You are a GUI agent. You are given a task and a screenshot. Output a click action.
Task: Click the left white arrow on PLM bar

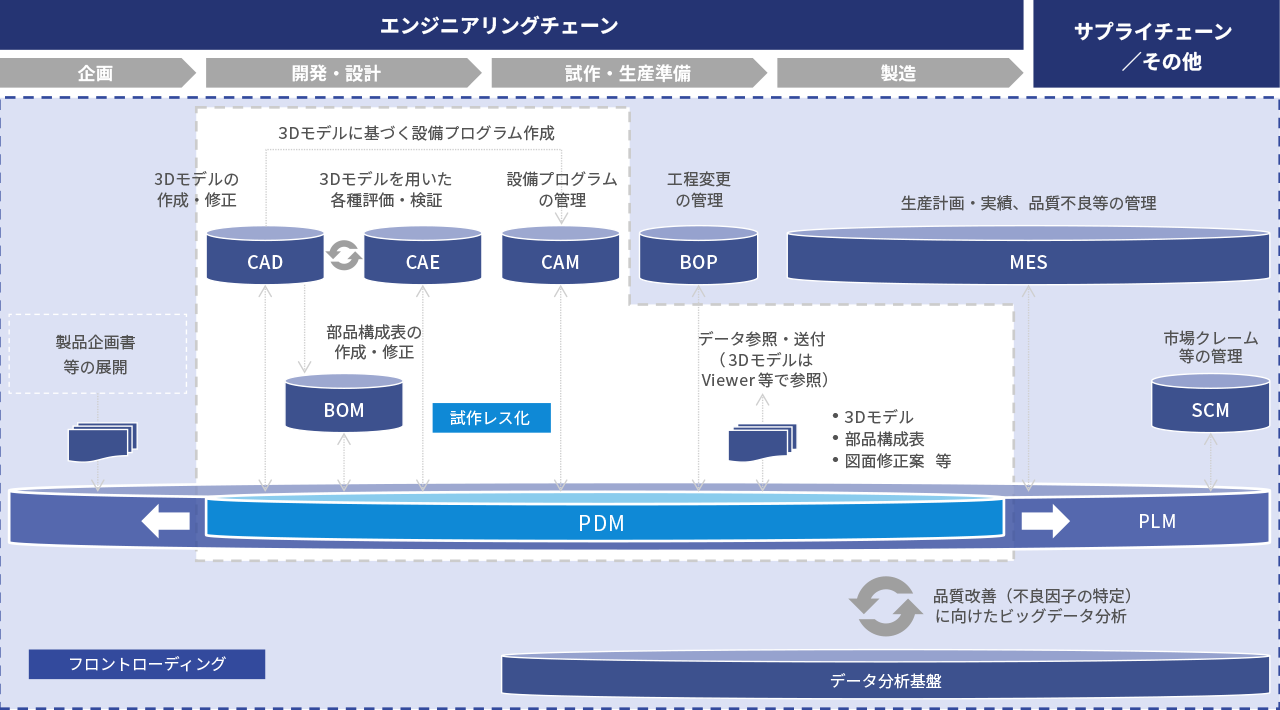[166, 521]
